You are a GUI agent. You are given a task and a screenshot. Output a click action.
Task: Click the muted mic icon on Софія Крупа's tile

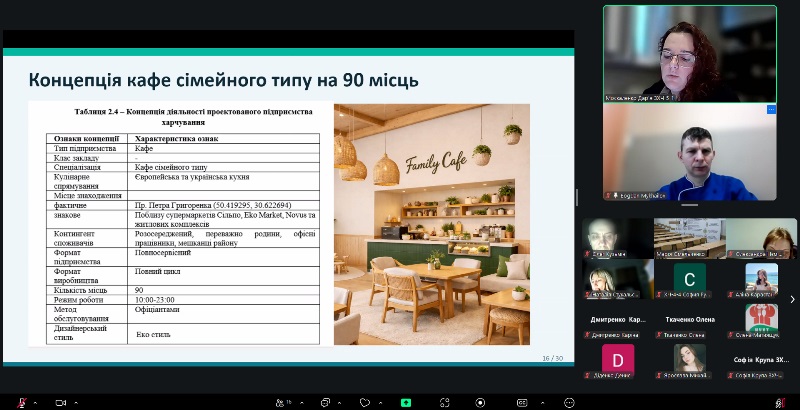point(731,375)
